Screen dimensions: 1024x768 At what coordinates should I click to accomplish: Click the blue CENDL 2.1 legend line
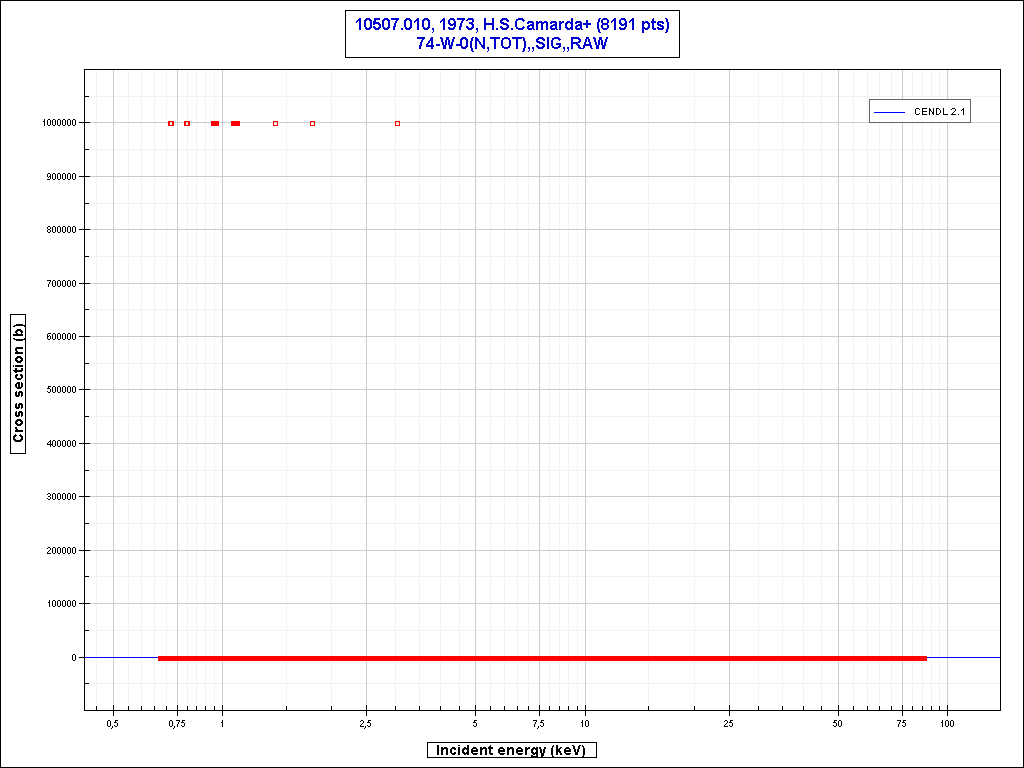[x=889, y=112]
